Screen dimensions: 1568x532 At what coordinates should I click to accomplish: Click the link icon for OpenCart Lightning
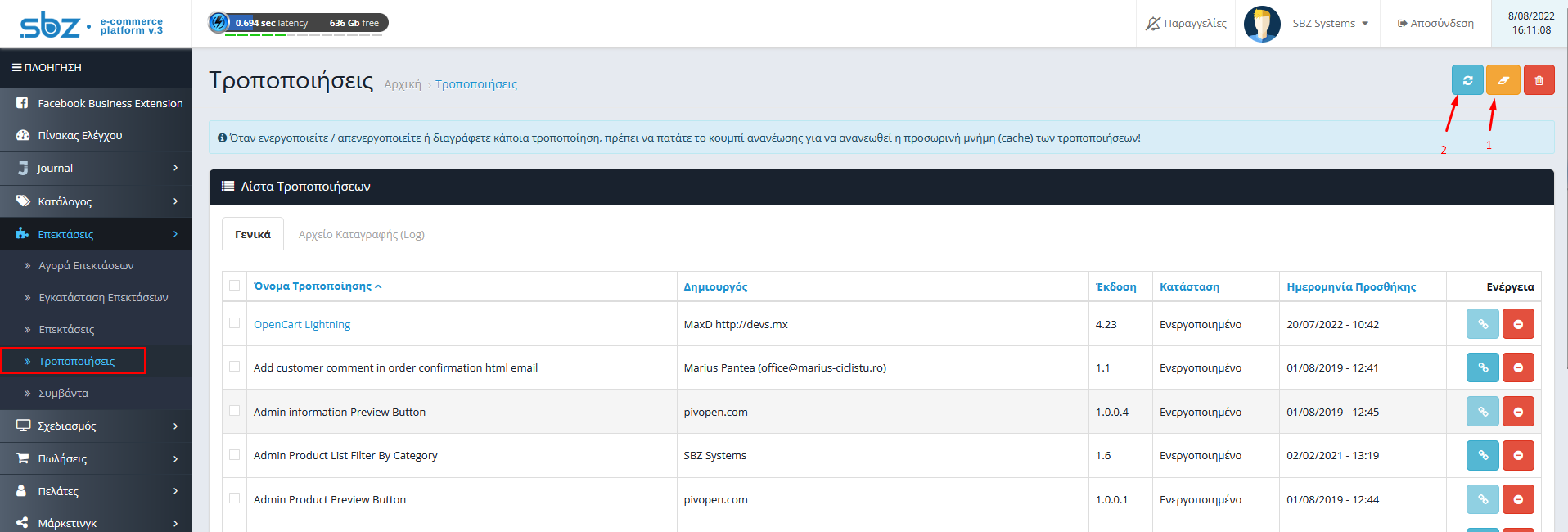tap(1482, 324)
